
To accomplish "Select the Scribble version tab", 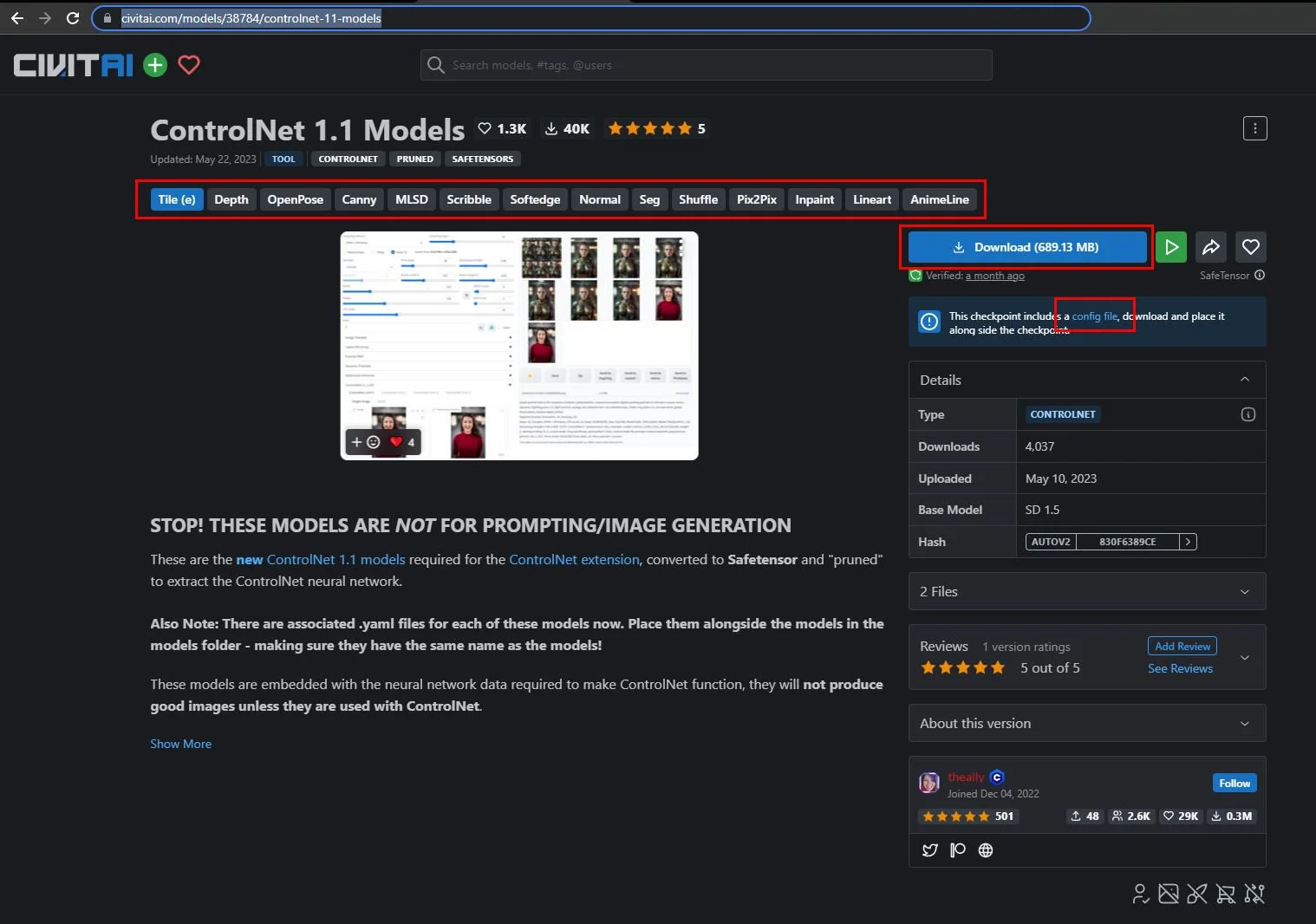I will (469, 199).
